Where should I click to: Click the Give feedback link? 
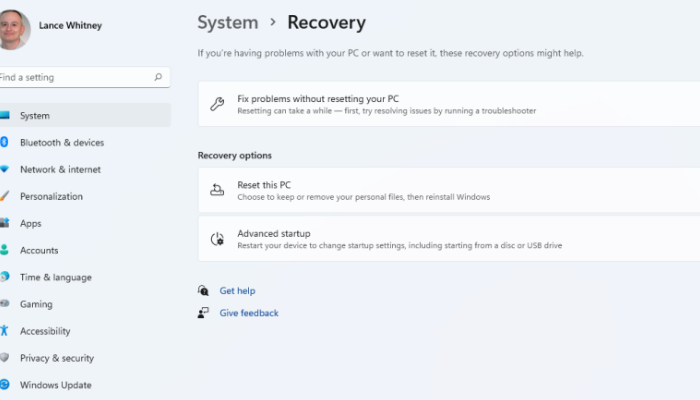(x=249, y=313)
